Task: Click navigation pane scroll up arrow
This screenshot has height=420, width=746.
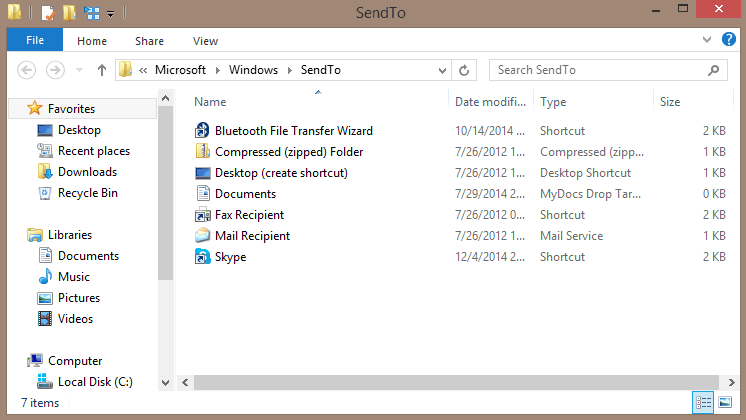Action: pos(166,98)
